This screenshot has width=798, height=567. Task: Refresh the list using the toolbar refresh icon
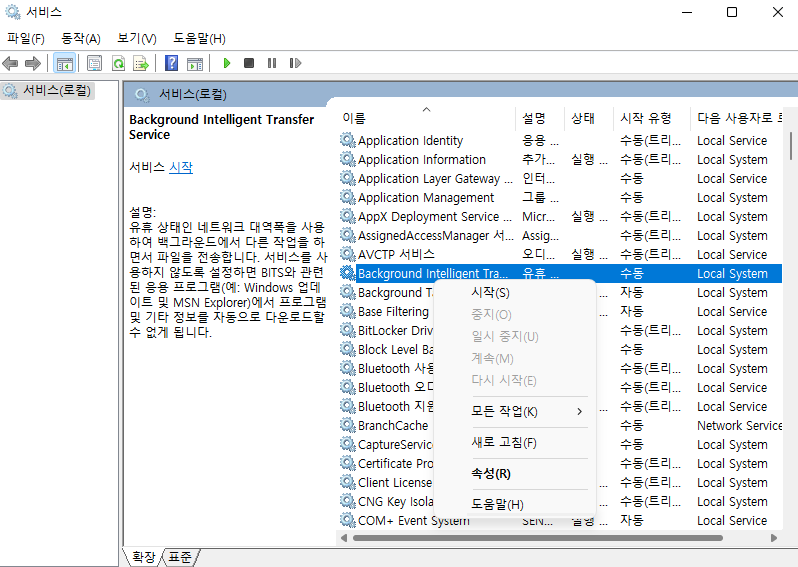(119, 63)
